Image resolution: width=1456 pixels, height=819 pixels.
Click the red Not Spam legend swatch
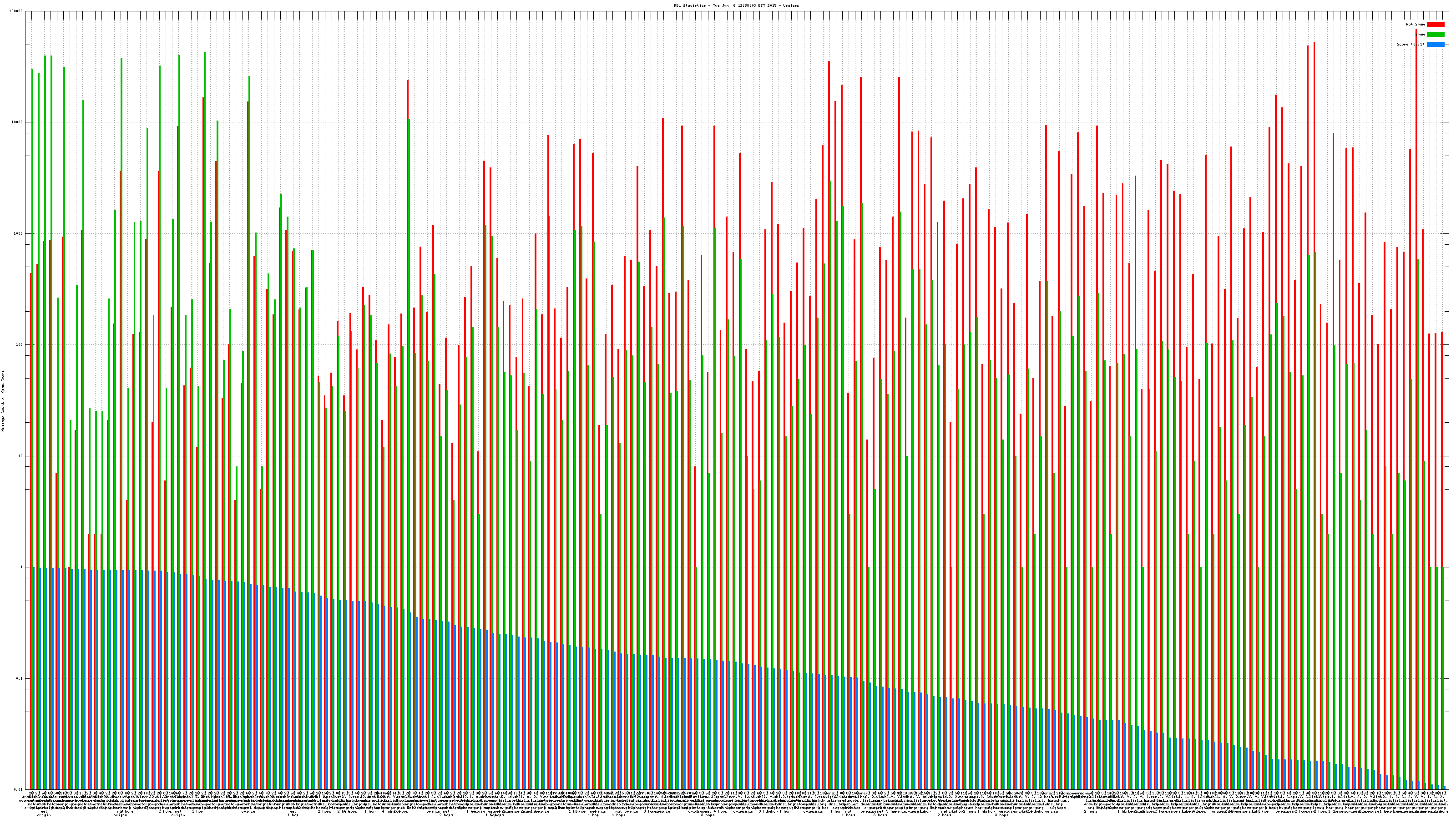1435,24
